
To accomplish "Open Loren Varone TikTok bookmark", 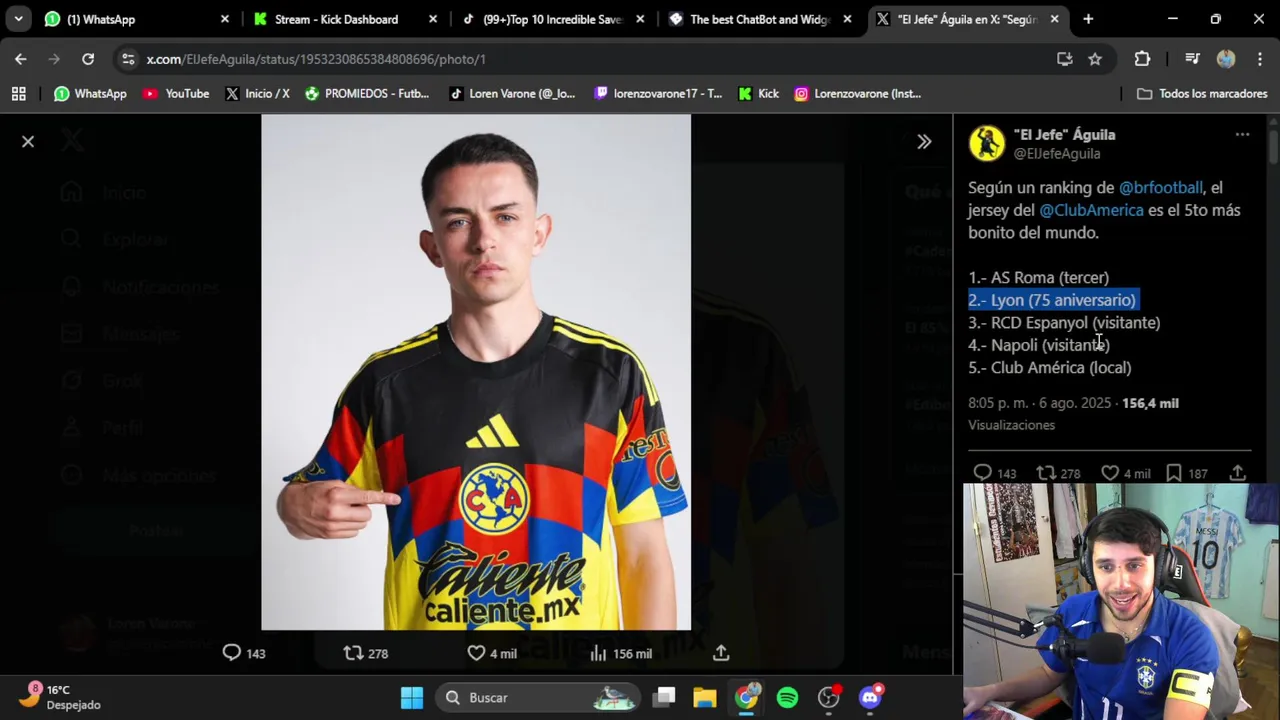I will pos(512,93).
